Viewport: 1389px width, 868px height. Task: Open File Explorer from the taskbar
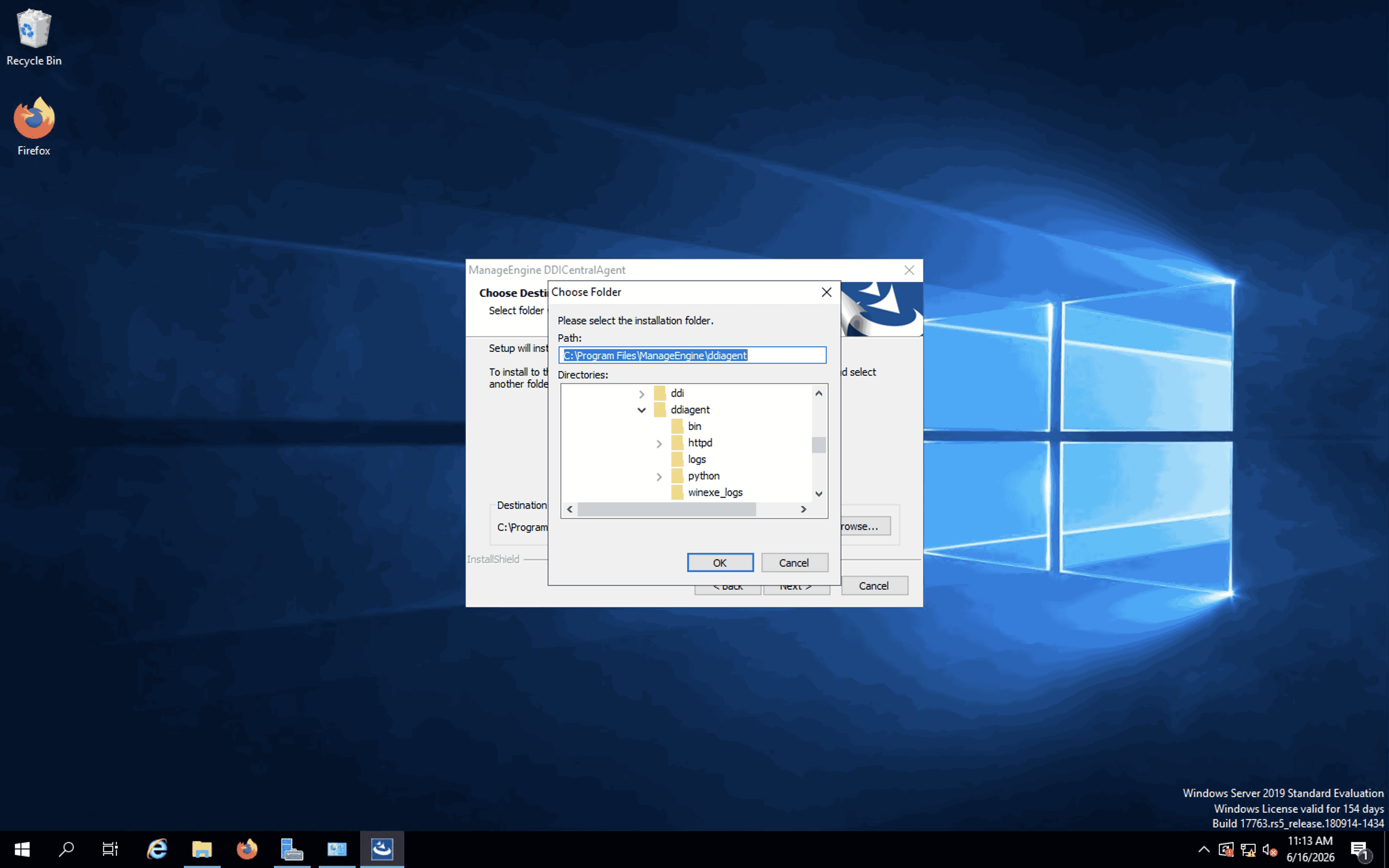click(202, 849)
